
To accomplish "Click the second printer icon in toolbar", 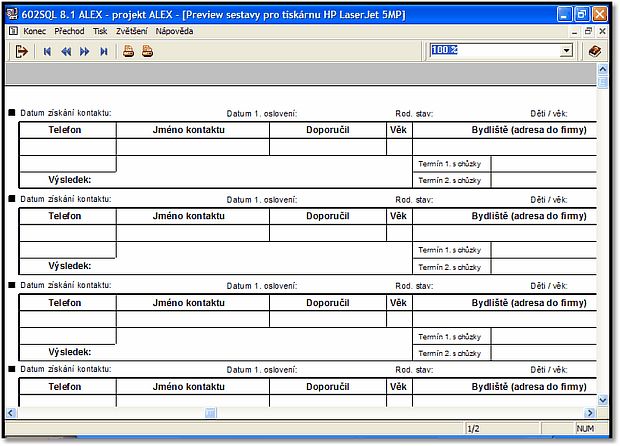I will pos(147,51).
